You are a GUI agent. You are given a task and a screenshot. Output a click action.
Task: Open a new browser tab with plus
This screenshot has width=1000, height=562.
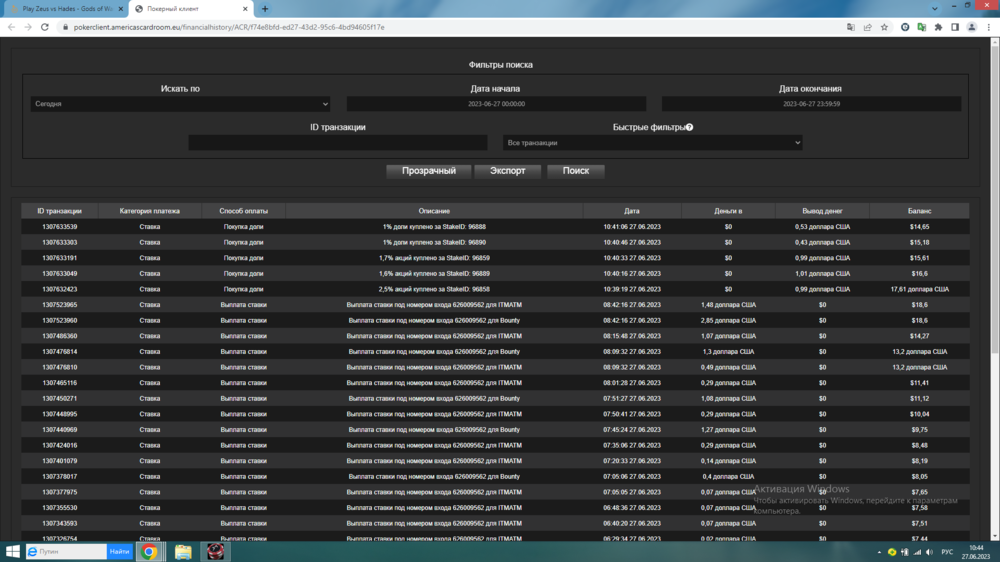(x=265, y=9)
